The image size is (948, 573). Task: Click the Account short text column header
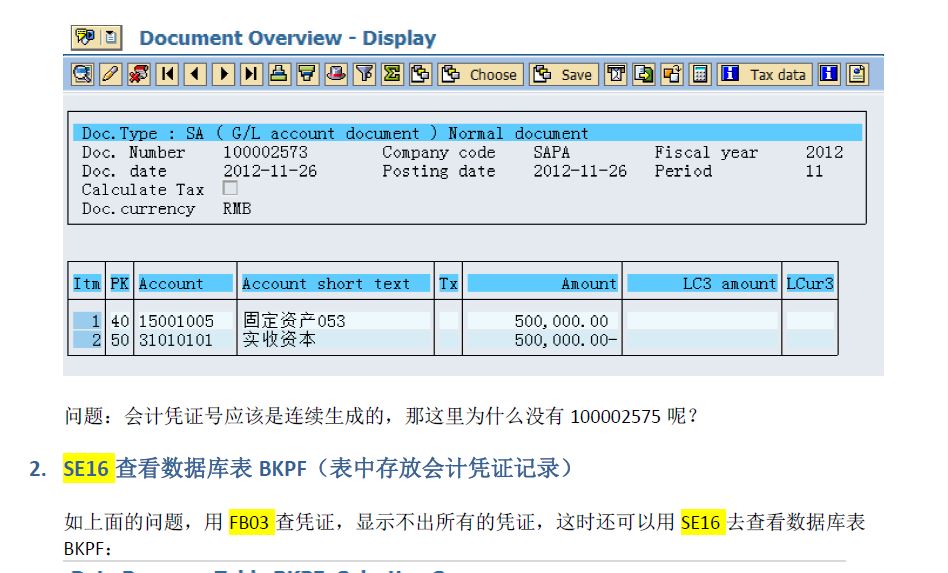(336, 283)
